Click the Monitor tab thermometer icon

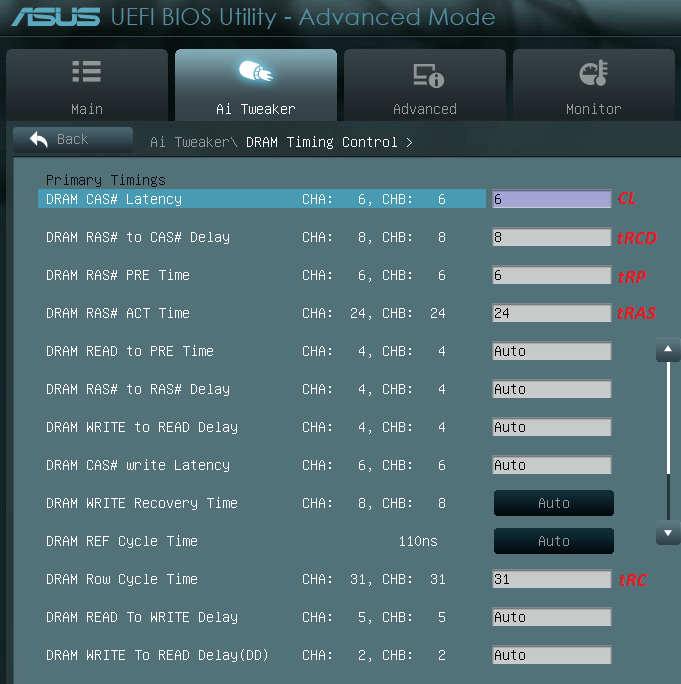tap(594, 73)
